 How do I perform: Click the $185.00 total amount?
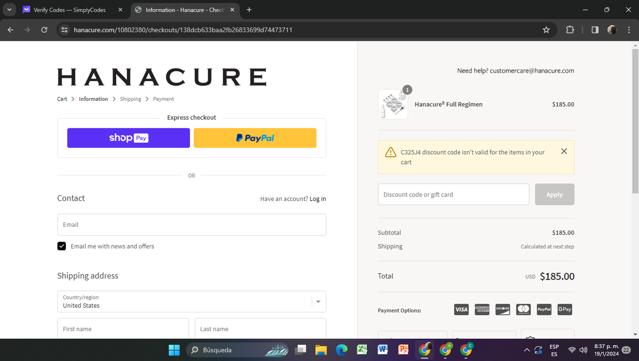click(557, 276)
